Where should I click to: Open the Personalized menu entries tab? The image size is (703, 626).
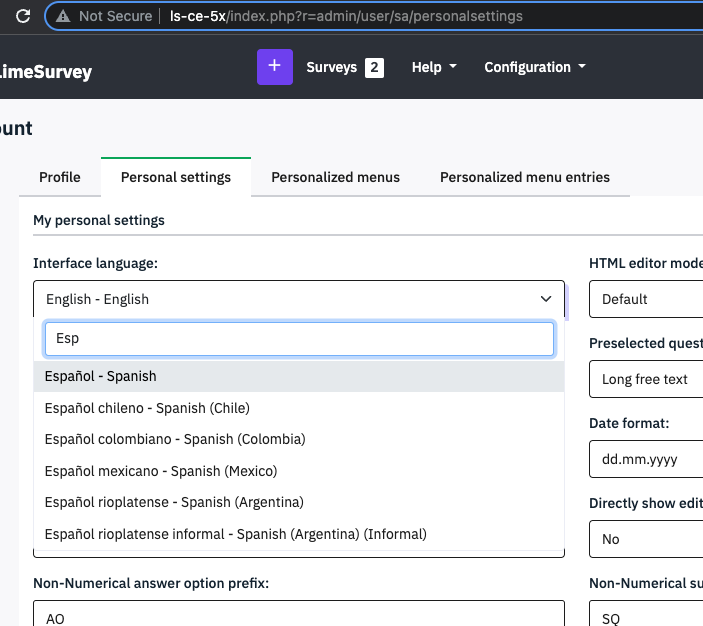coord(524,177)
